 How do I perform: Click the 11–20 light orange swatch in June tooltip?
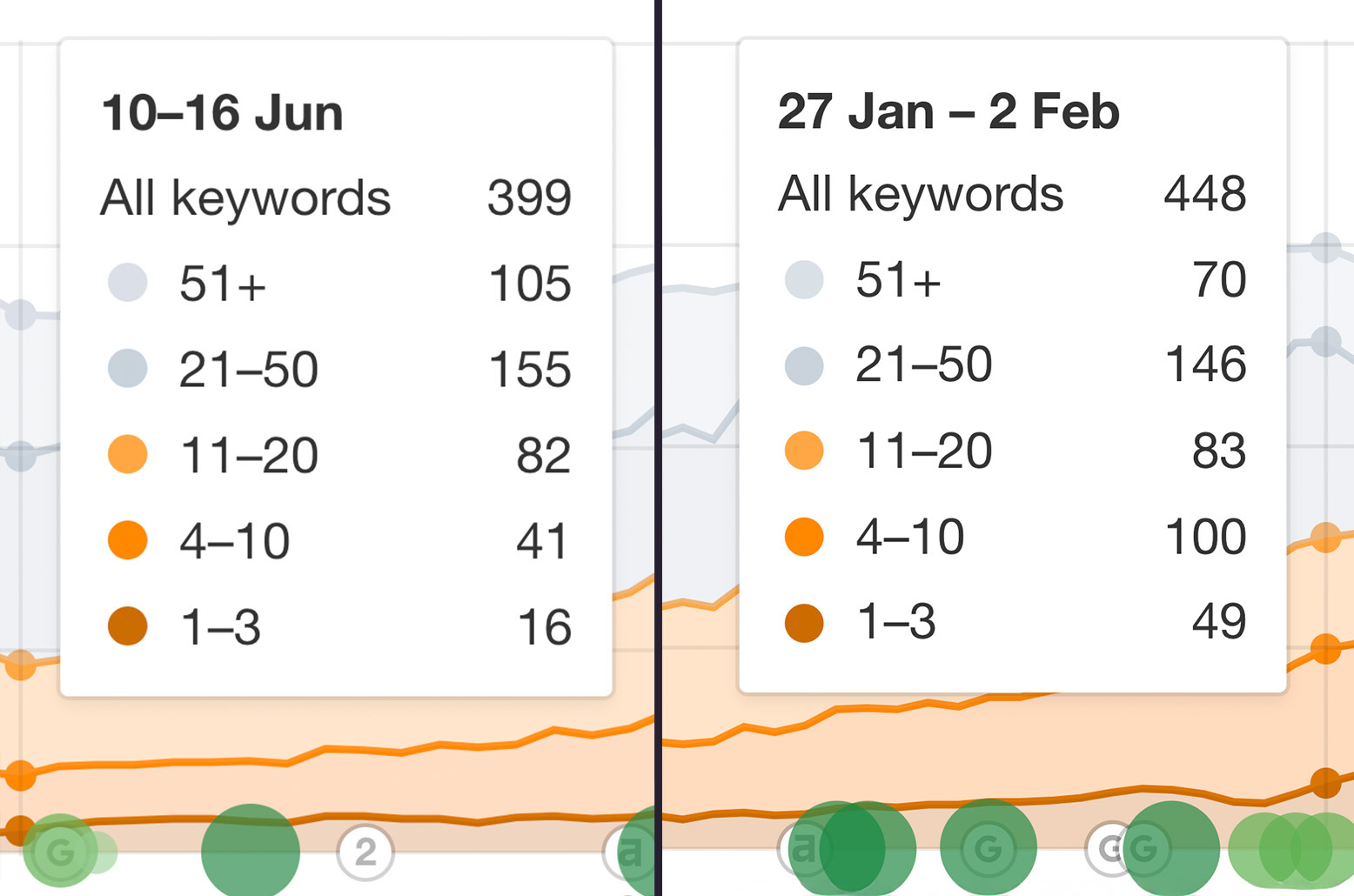point(128,454)
